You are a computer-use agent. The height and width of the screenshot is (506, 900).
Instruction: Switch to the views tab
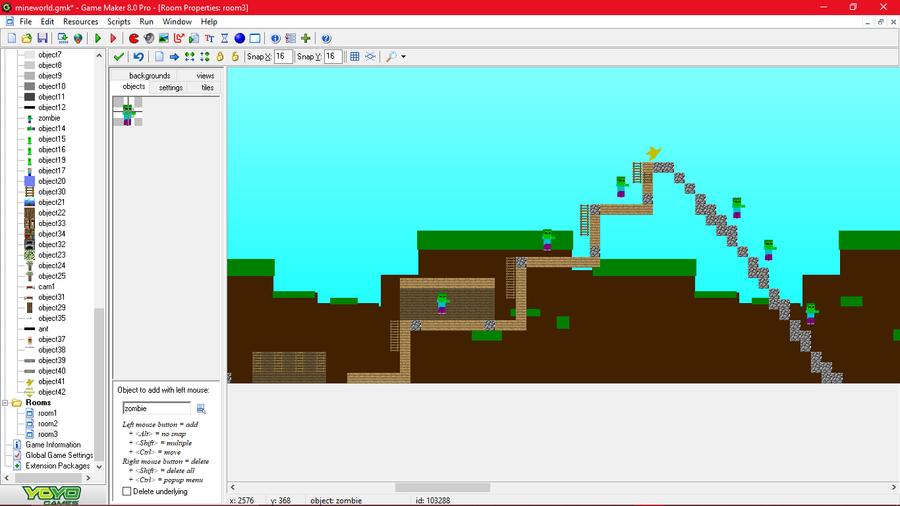(x=205, y=76)
